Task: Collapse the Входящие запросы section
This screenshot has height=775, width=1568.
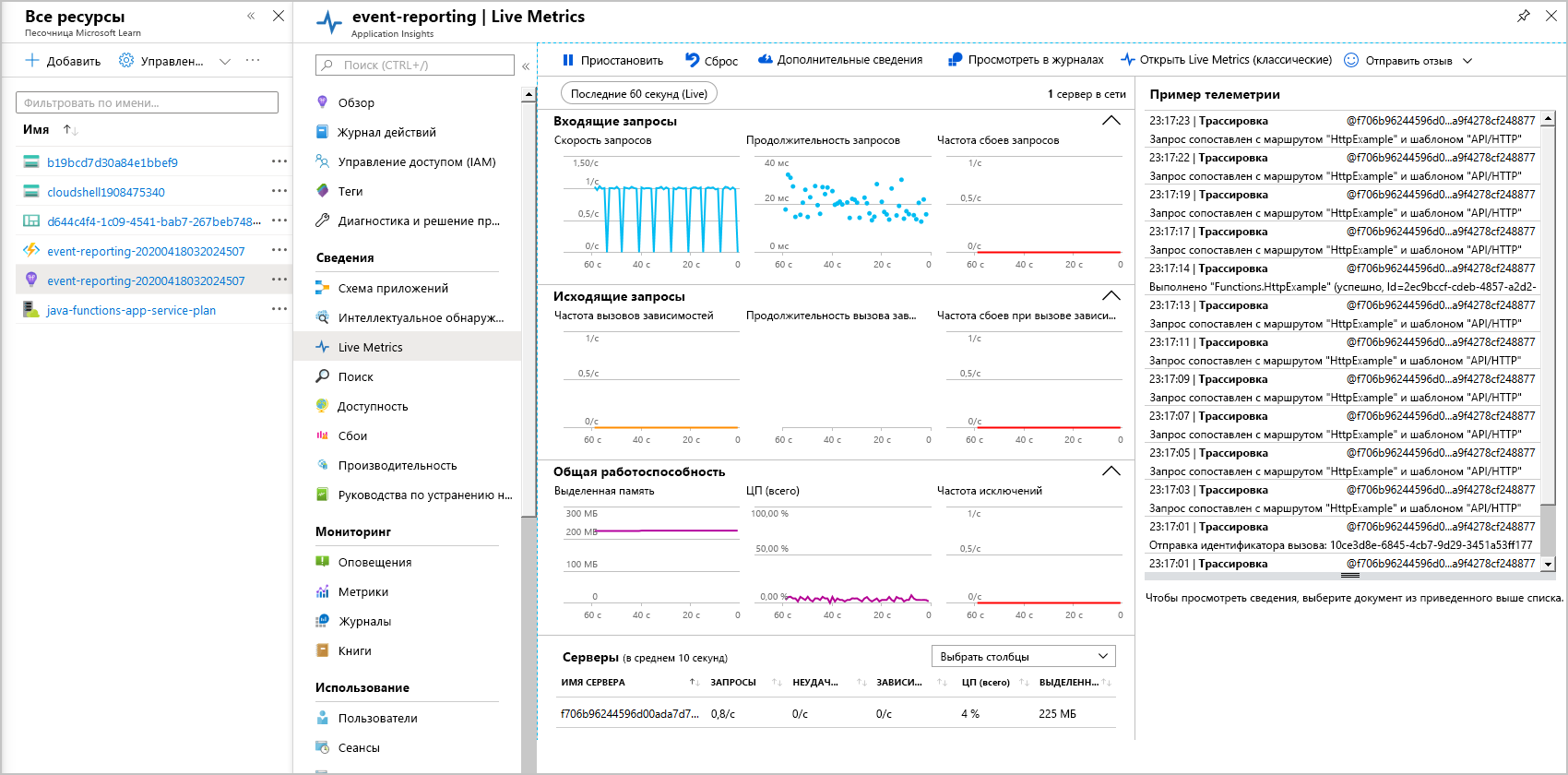Action: click(x=1111, y=121)
